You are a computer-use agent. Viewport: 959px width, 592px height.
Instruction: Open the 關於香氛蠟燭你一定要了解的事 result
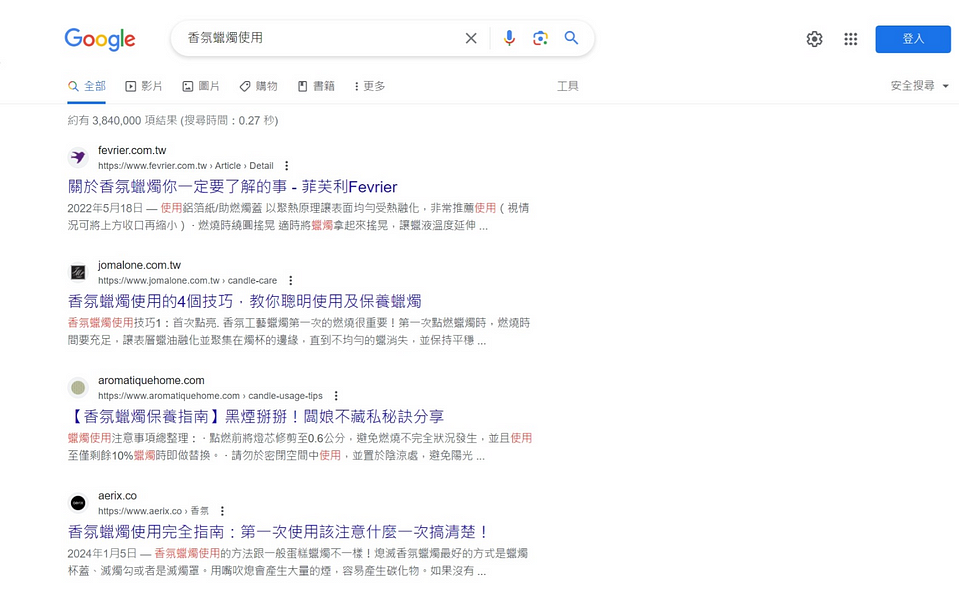tap(232, 187)
